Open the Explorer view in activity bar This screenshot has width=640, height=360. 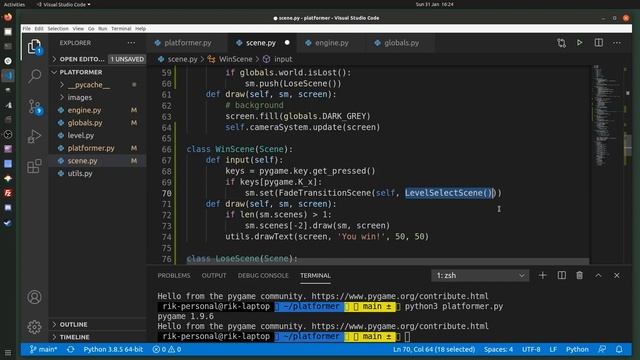coord(34,47)
